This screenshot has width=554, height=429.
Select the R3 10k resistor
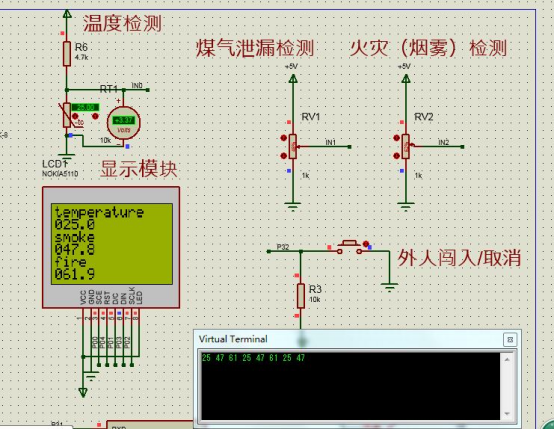click(301, 296)
